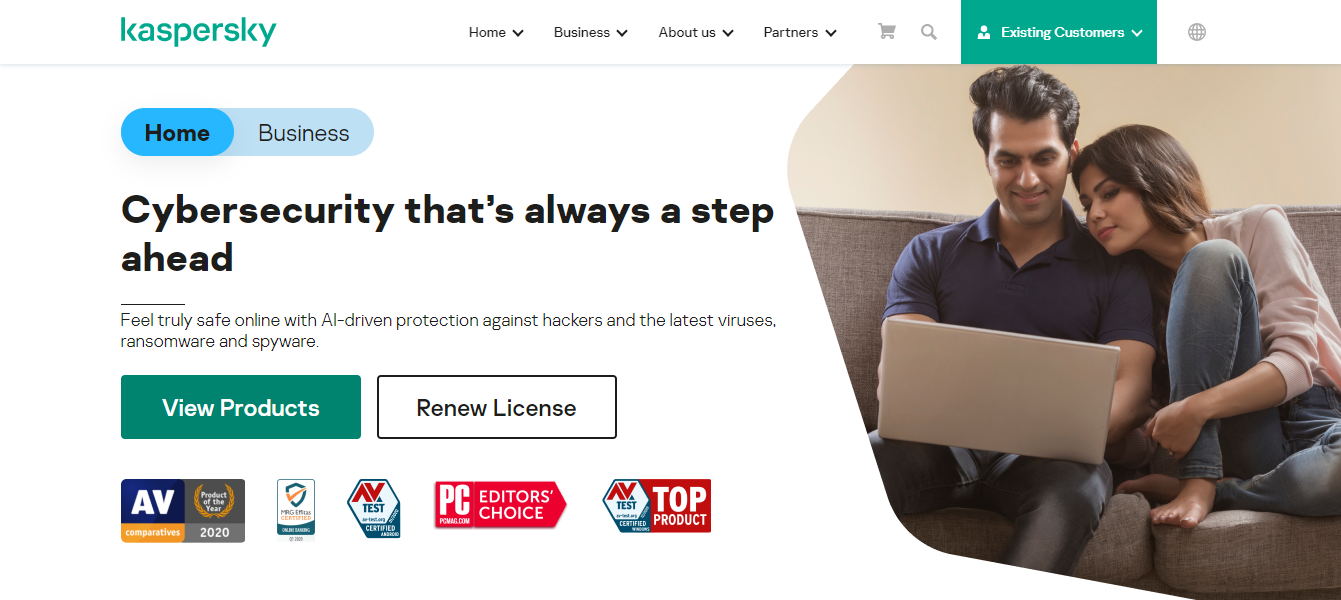Select the Home pill toggle option

pos(177,132)
